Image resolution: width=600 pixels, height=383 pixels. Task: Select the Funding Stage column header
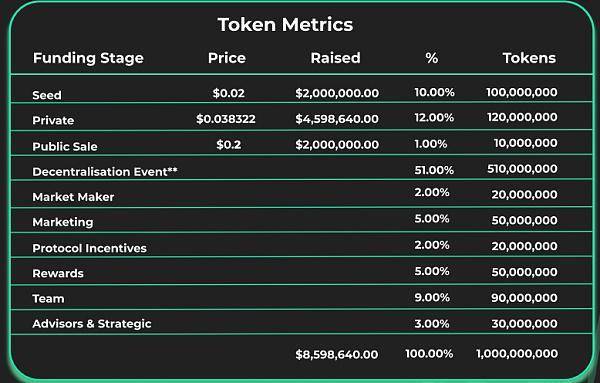pyautogui.click(x=88, y=58)
